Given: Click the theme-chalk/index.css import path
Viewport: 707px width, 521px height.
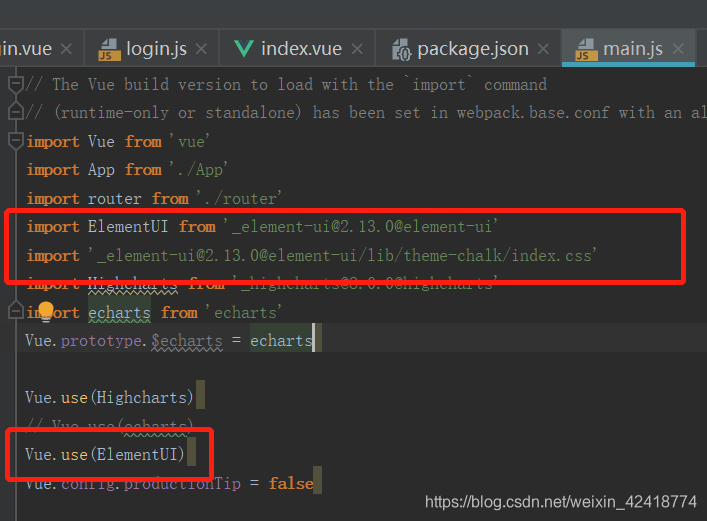Looking at the screenshot, I should [343, 256].
